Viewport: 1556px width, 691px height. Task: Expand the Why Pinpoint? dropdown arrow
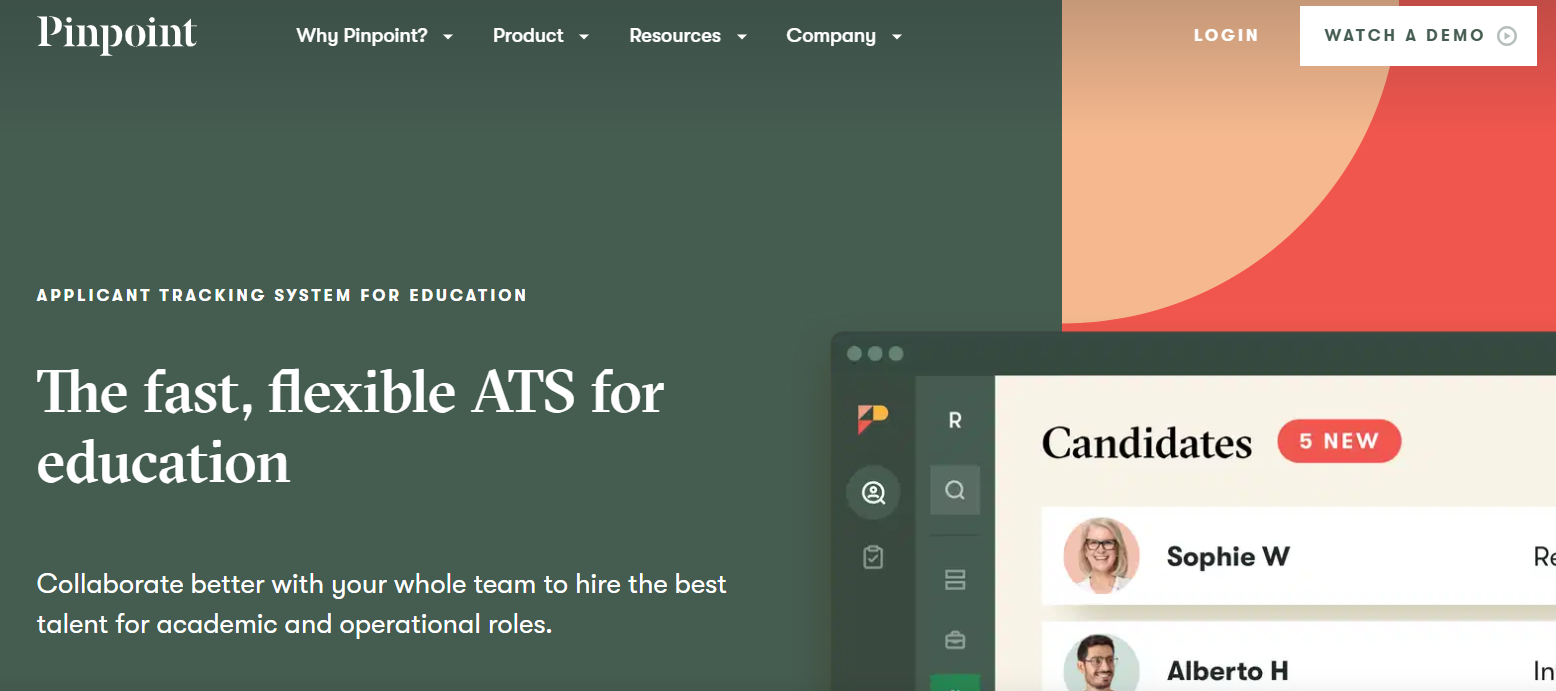click(448, 37)
